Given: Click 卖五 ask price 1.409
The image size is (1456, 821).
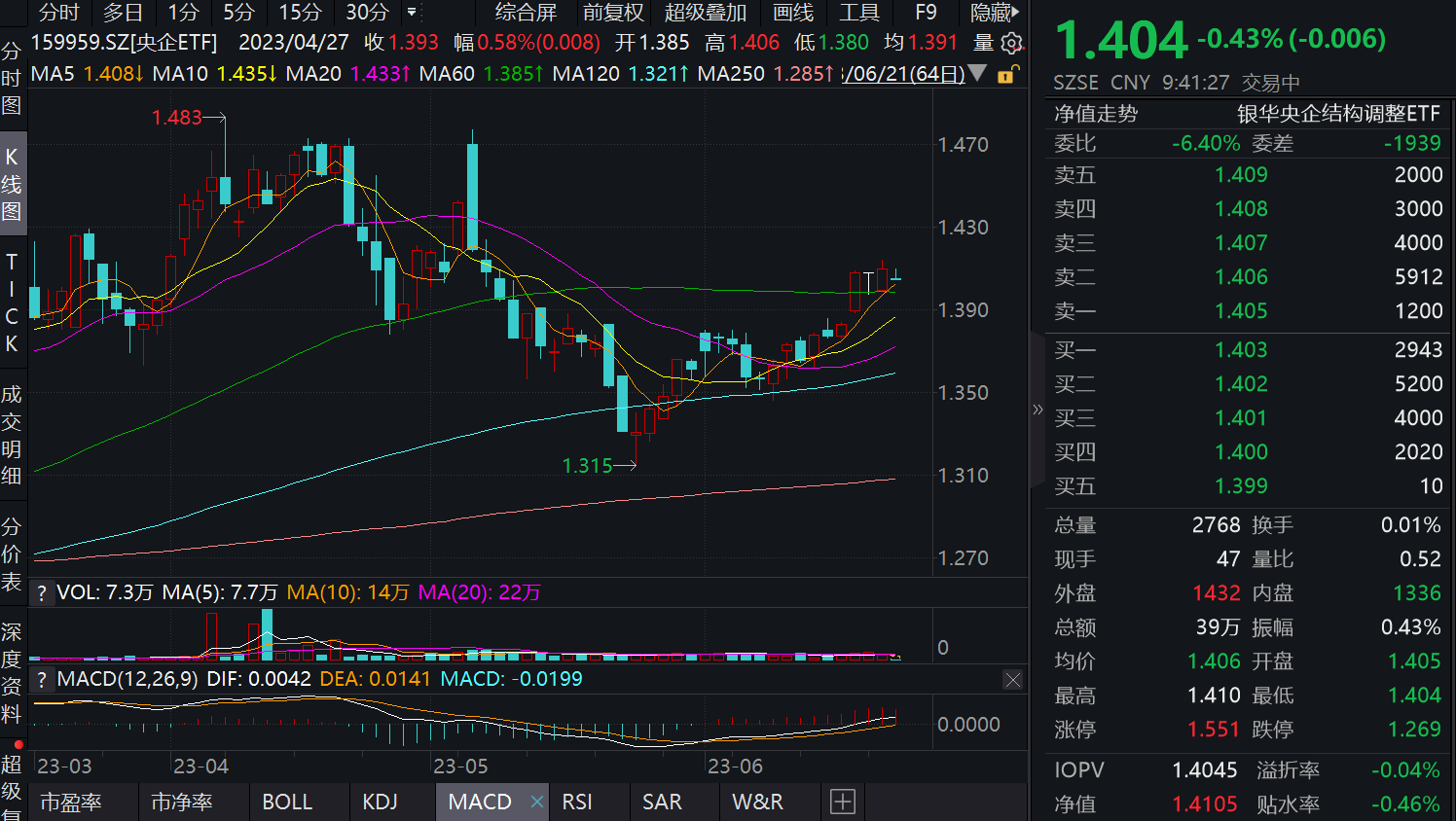Looking at the screenshot, I should [1241, 175].
